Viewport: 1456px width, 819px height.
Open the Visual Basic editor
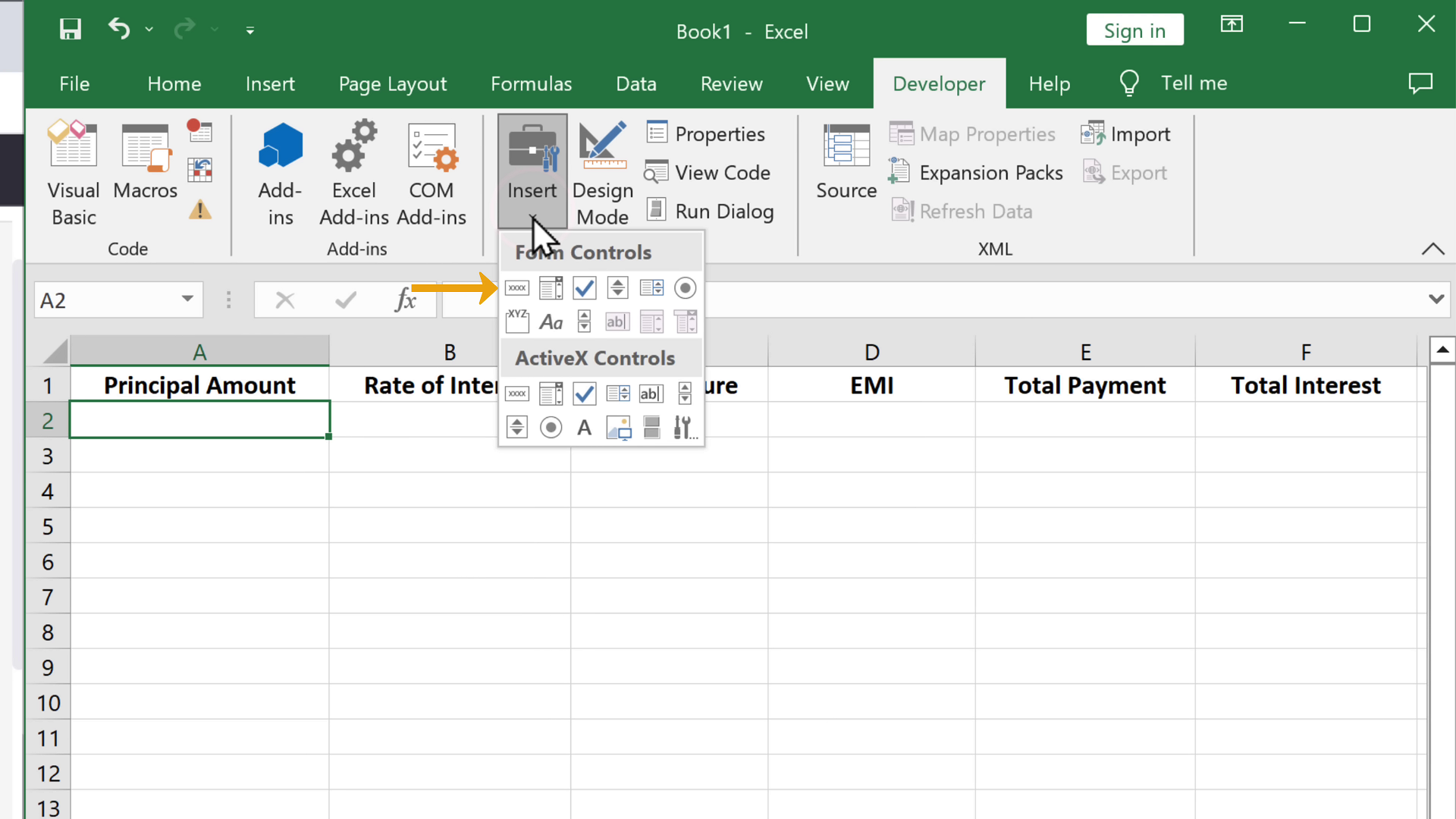click(x=74, y=174)
